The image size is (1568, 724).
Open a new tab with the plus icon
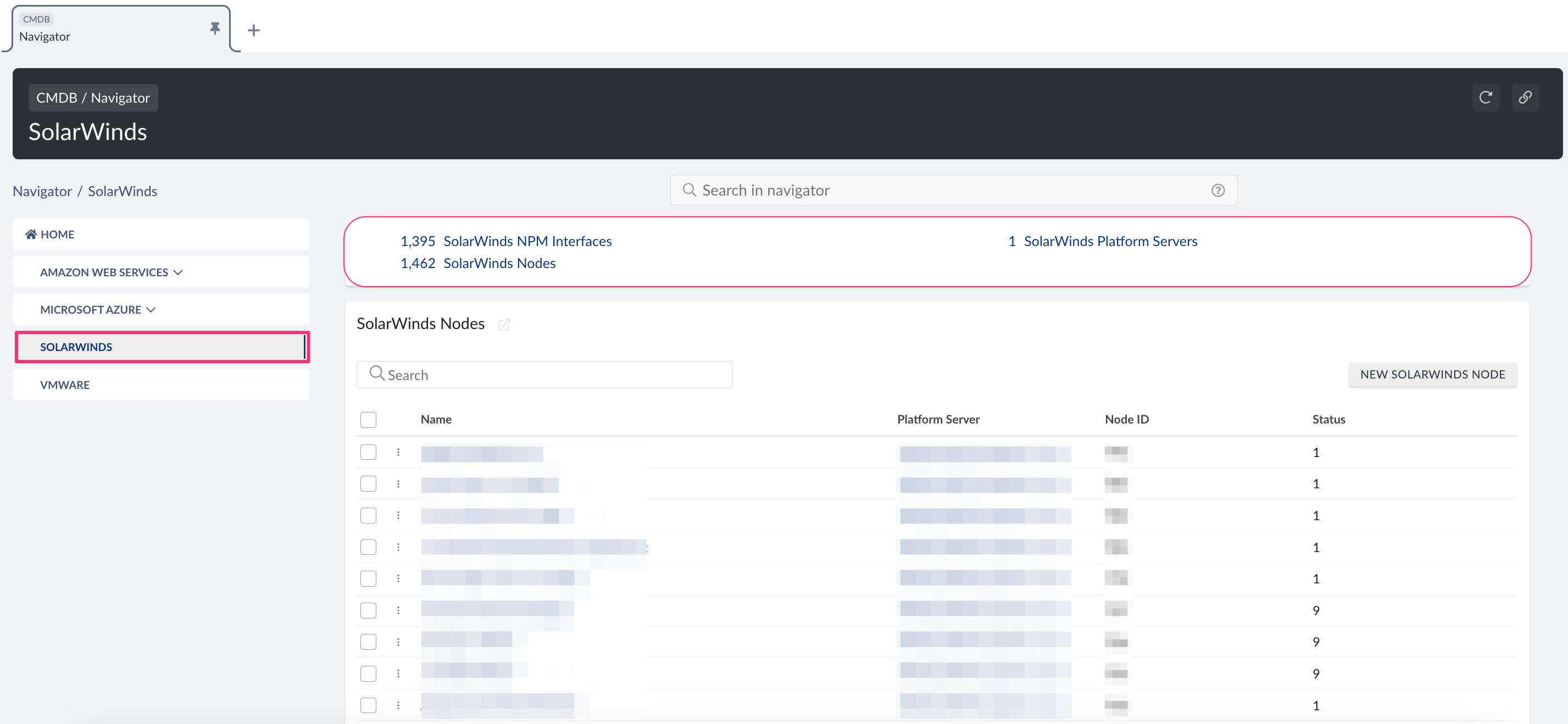click(254, 30)
